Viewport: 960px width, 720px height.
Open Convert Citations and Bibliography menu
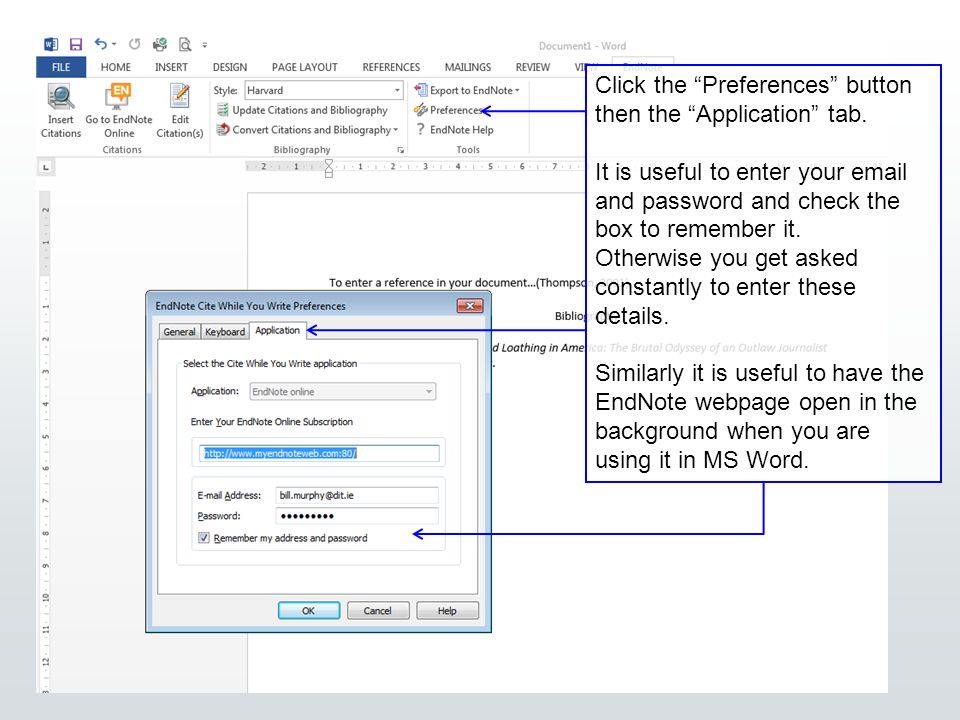tap(307, 130)
